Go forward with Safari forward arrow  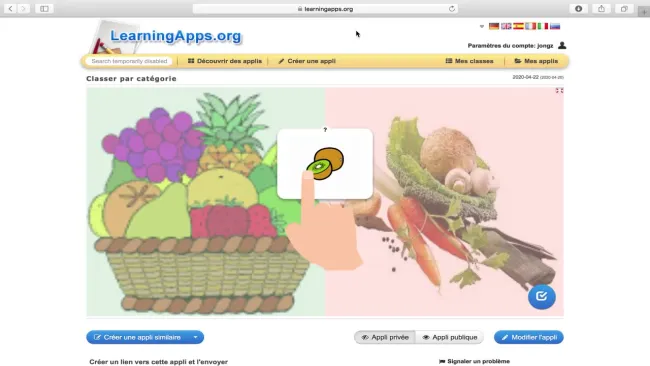click(24, 9)
